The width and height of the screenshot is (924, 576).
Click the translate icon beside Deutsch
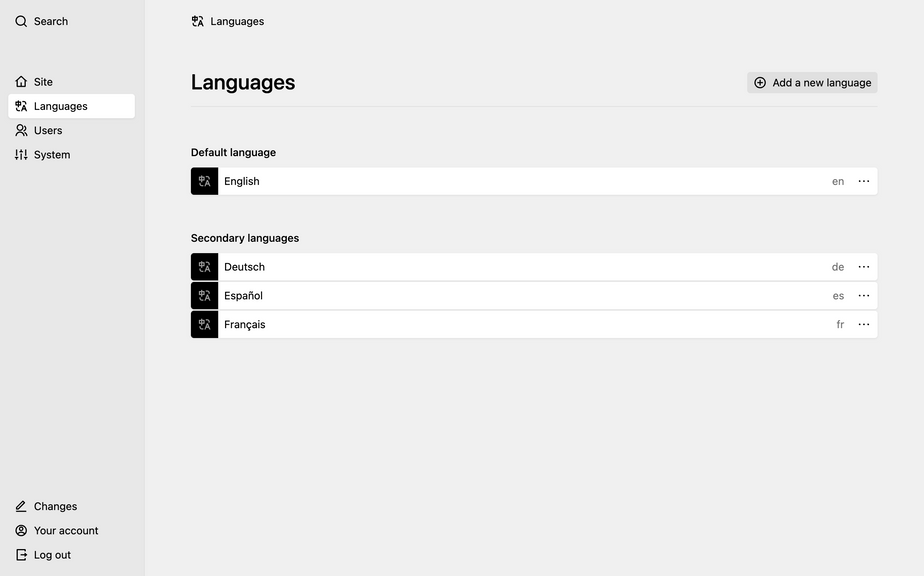tap(204, 267)
